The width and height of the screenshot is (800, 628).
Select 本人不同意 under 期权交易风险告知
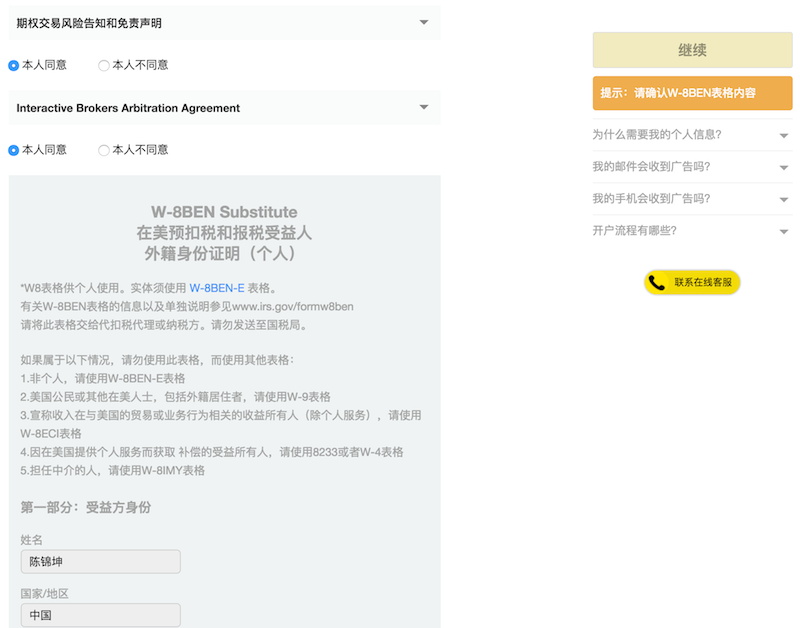[104, 65]
